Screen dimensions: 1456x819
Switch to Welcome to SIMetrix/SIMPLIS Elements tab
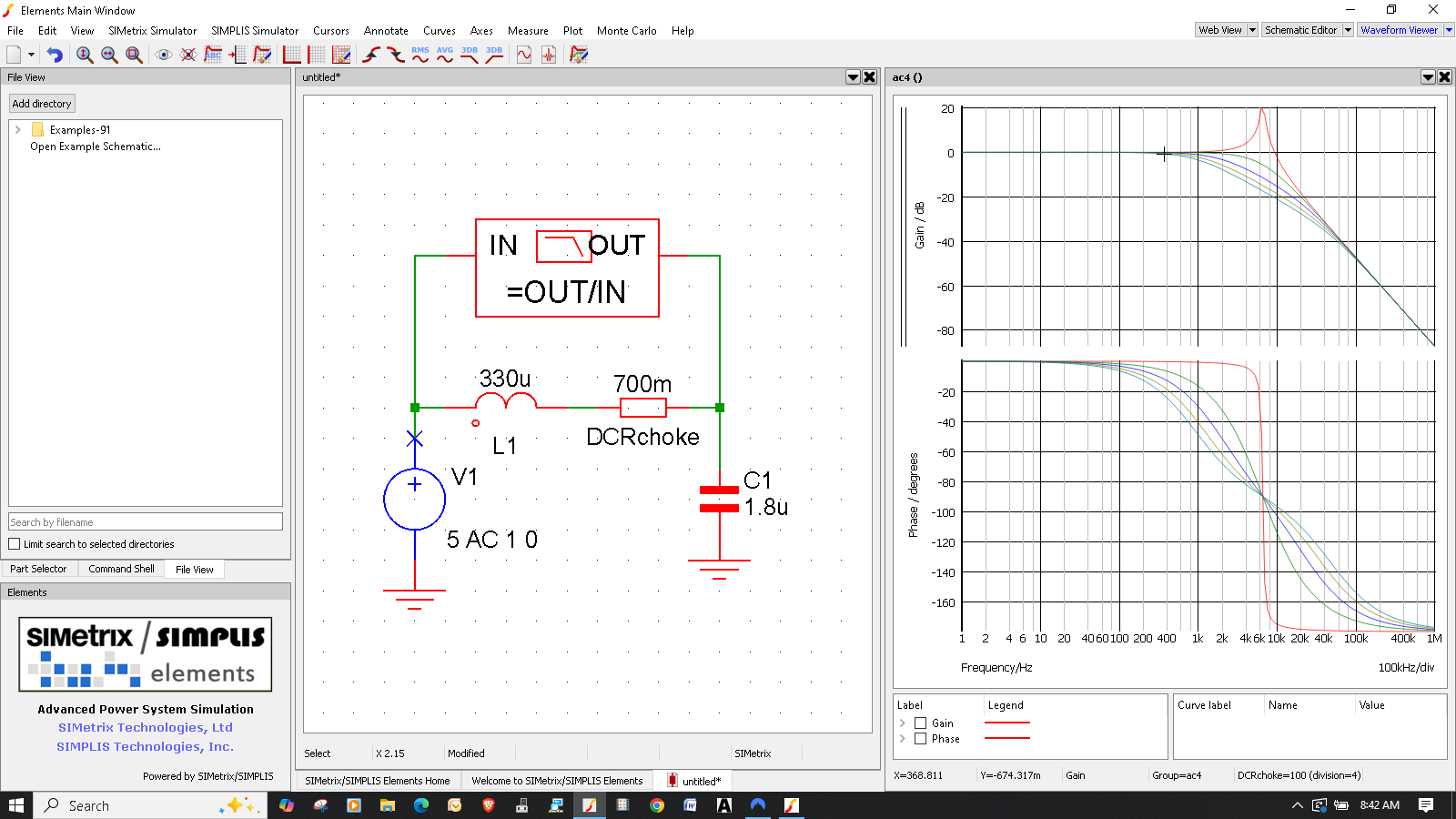pos(557,781)
